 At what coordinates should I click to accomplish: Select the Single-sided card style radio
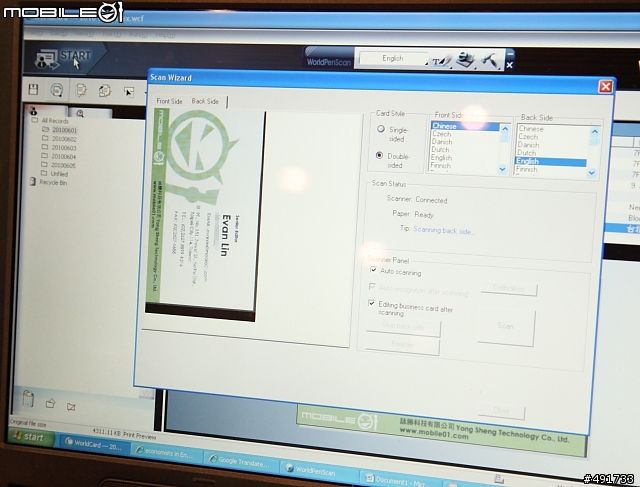(381, 129)
